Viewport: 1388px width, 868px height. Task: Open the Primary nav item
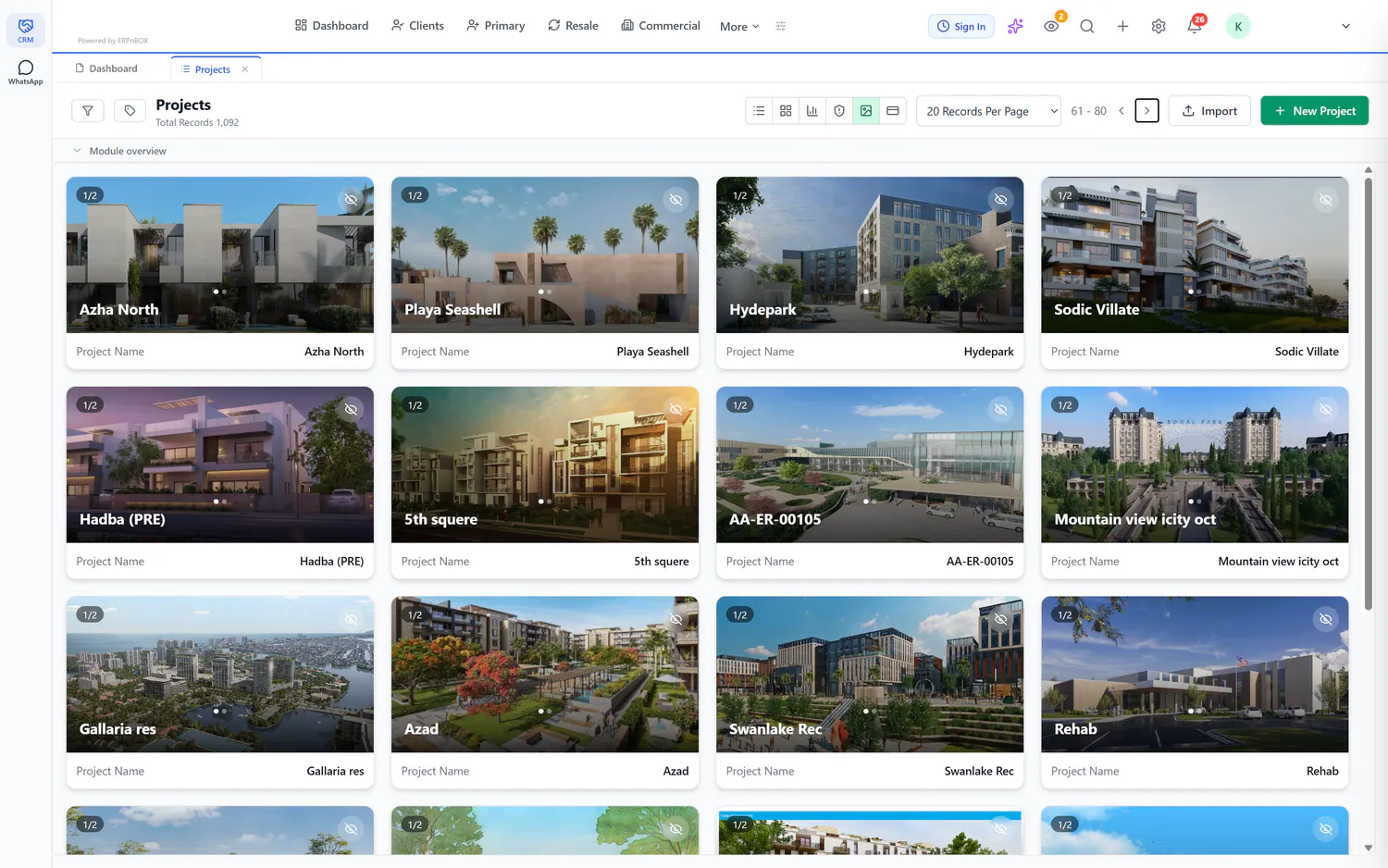point(496,26)
